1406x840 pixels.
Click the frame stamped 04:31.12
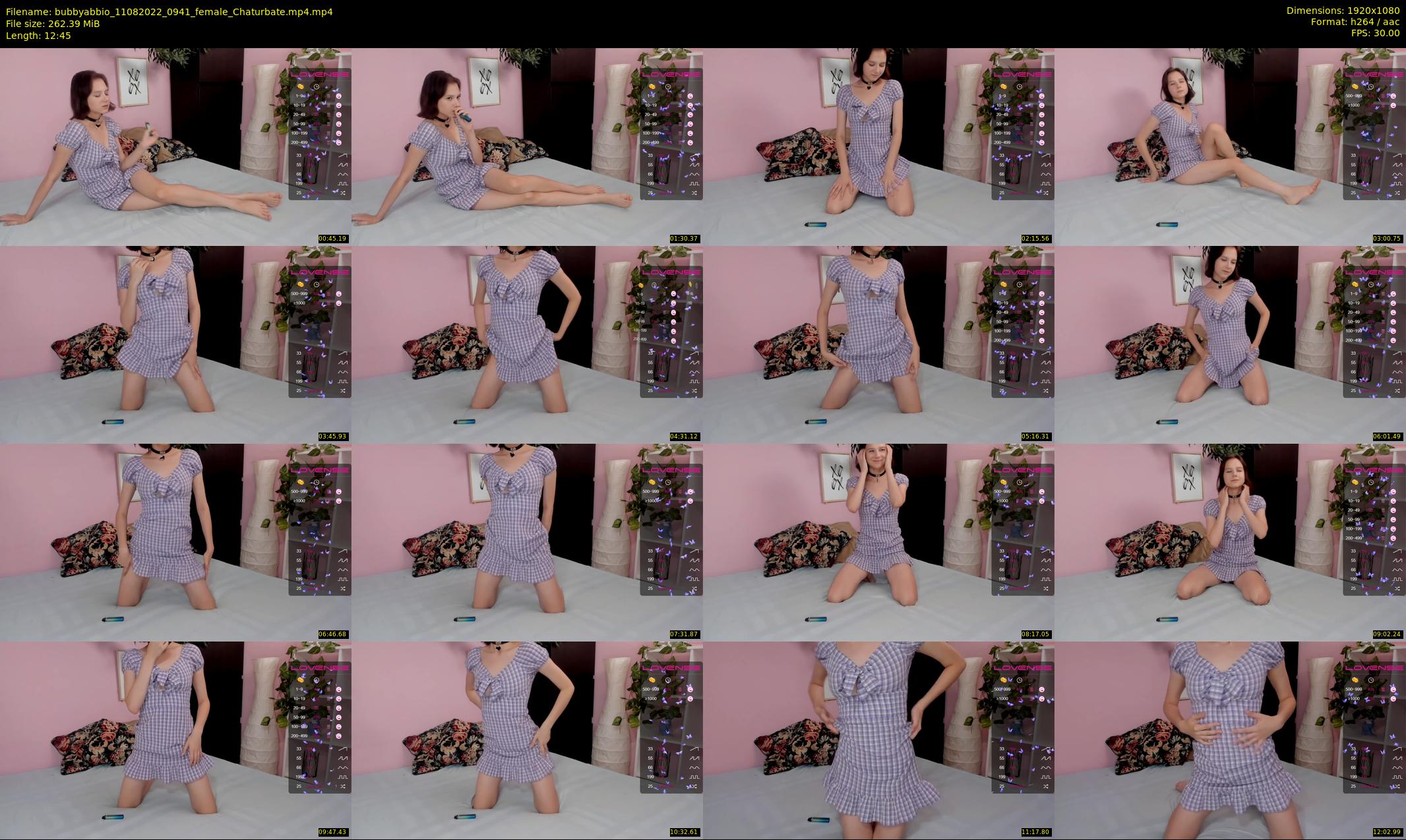pyautogui.click(x=527, y=344)
